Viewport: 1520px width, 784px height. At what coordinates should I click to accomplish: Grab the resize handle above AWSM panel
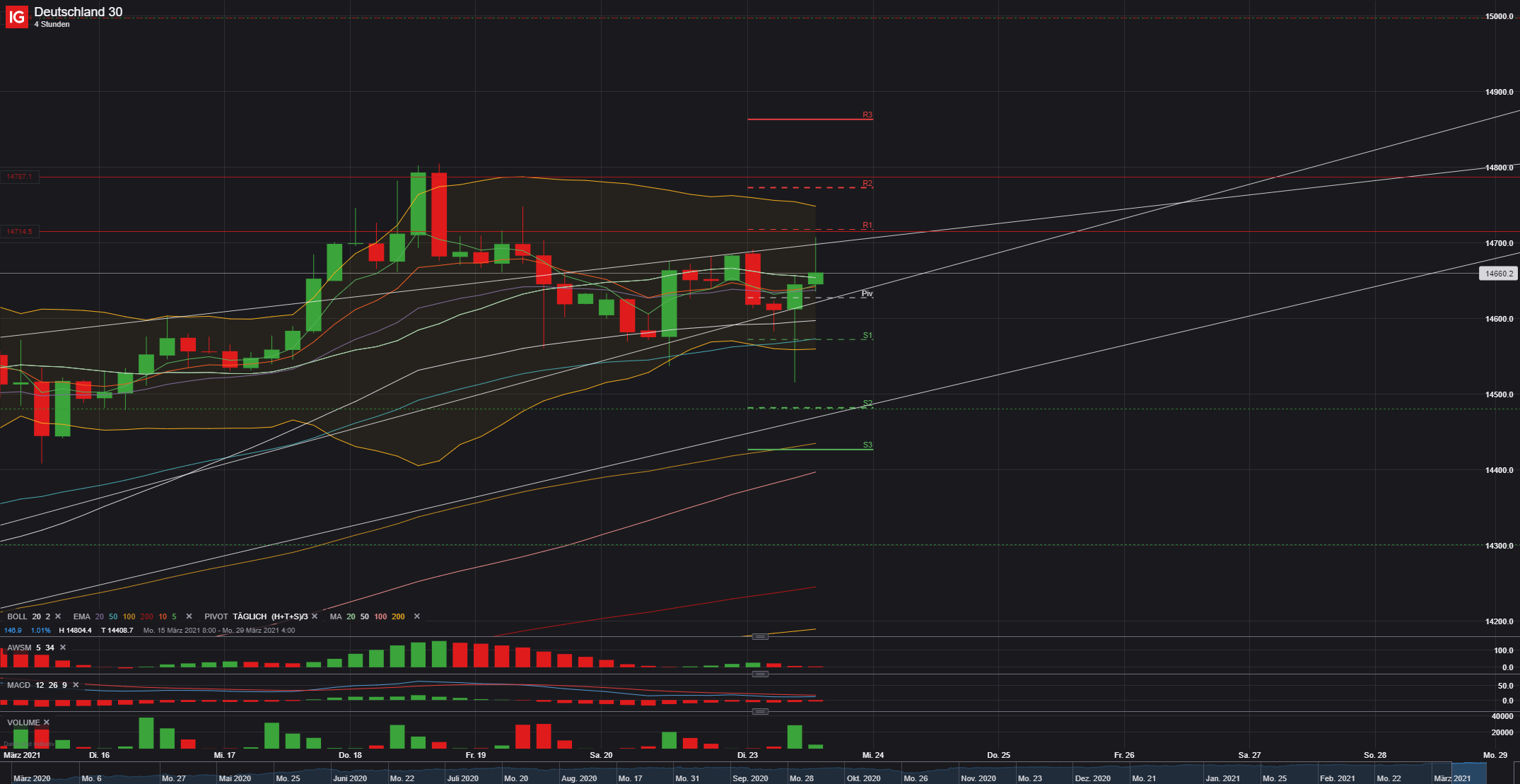click(760, 637)
